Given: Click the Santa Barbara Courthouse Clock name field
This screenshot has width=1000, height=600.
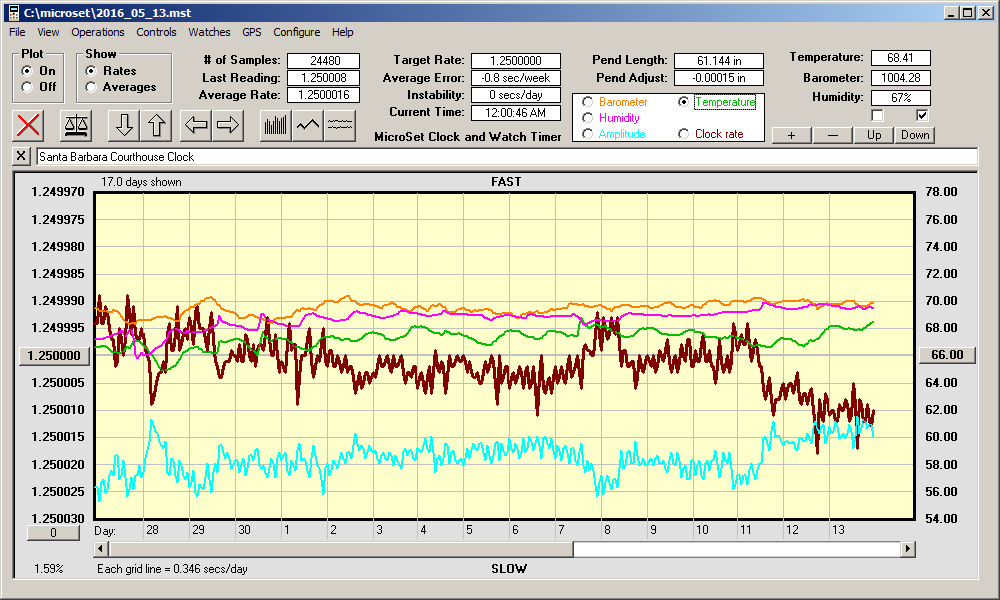Looking at the screenshot, I should [507, 156].
